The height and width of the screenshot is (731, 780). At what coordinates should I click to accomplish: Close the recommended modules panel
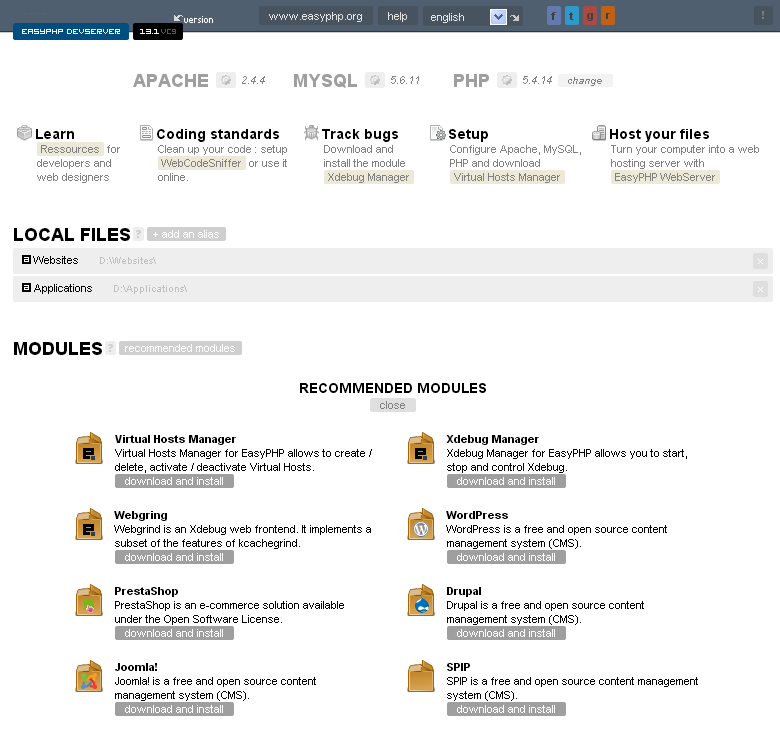(x=392, y=405)
